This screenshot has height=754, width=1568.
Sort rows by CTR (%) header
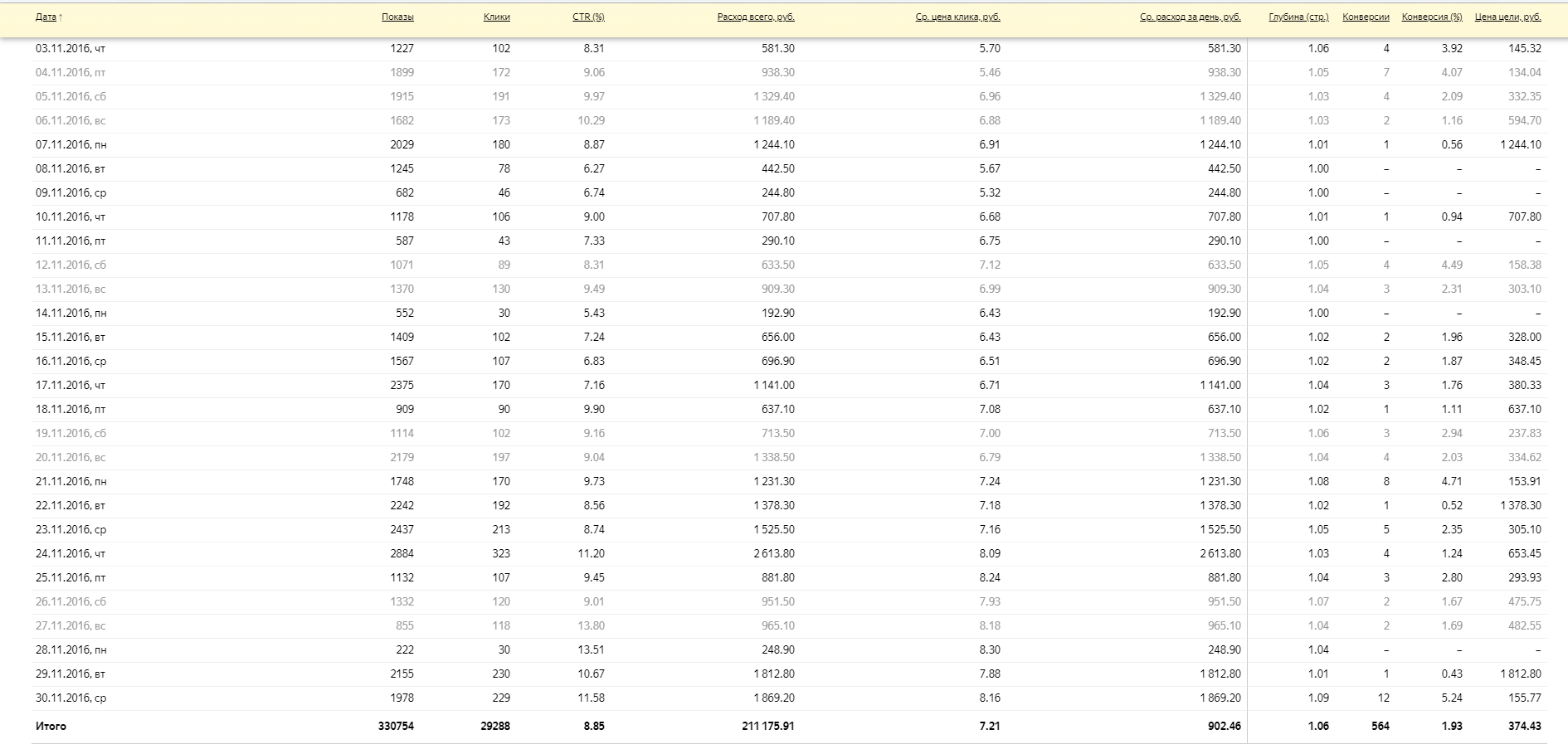(x=588, y=17)
